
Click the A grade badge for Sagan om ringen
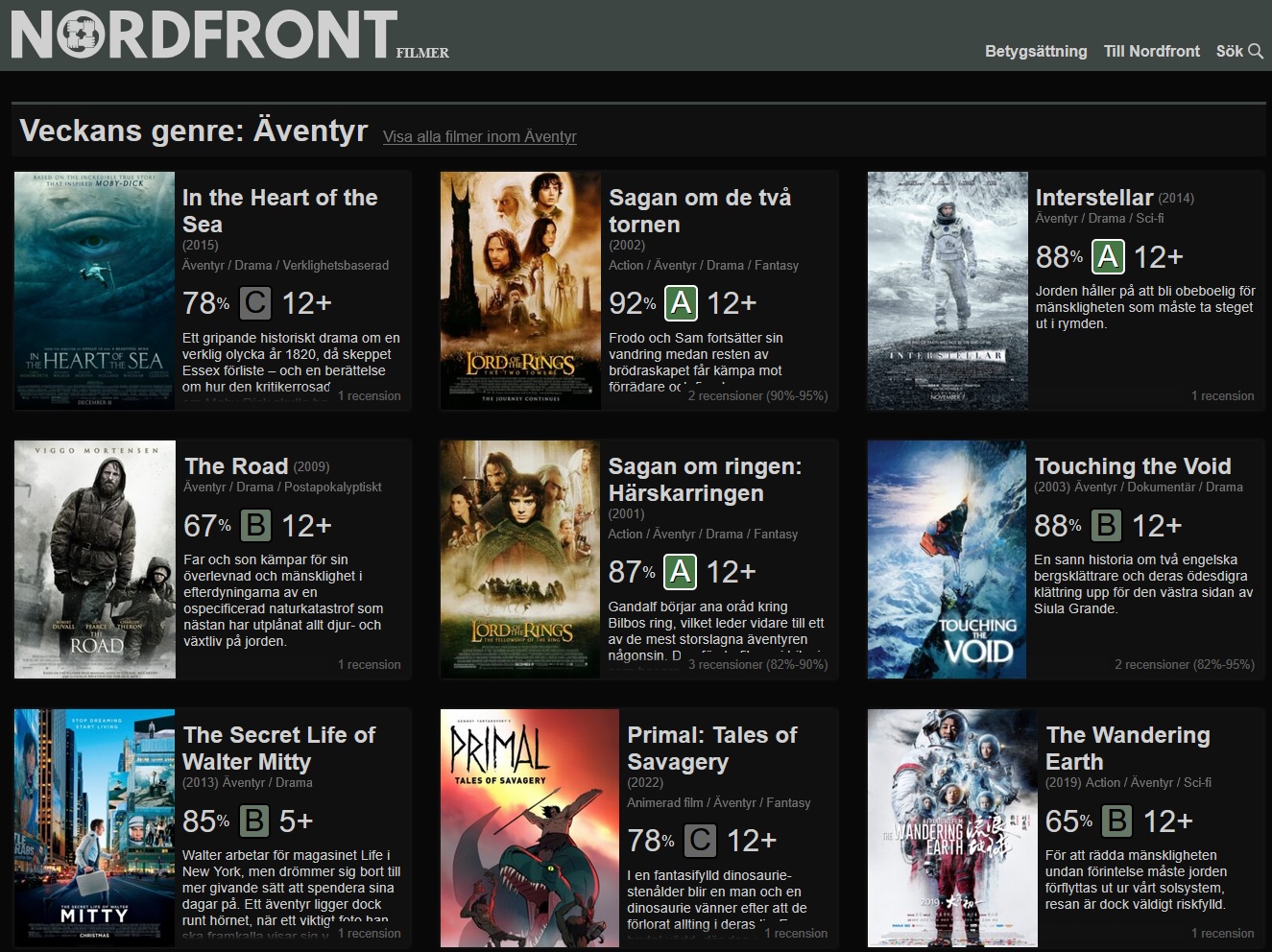681,572
